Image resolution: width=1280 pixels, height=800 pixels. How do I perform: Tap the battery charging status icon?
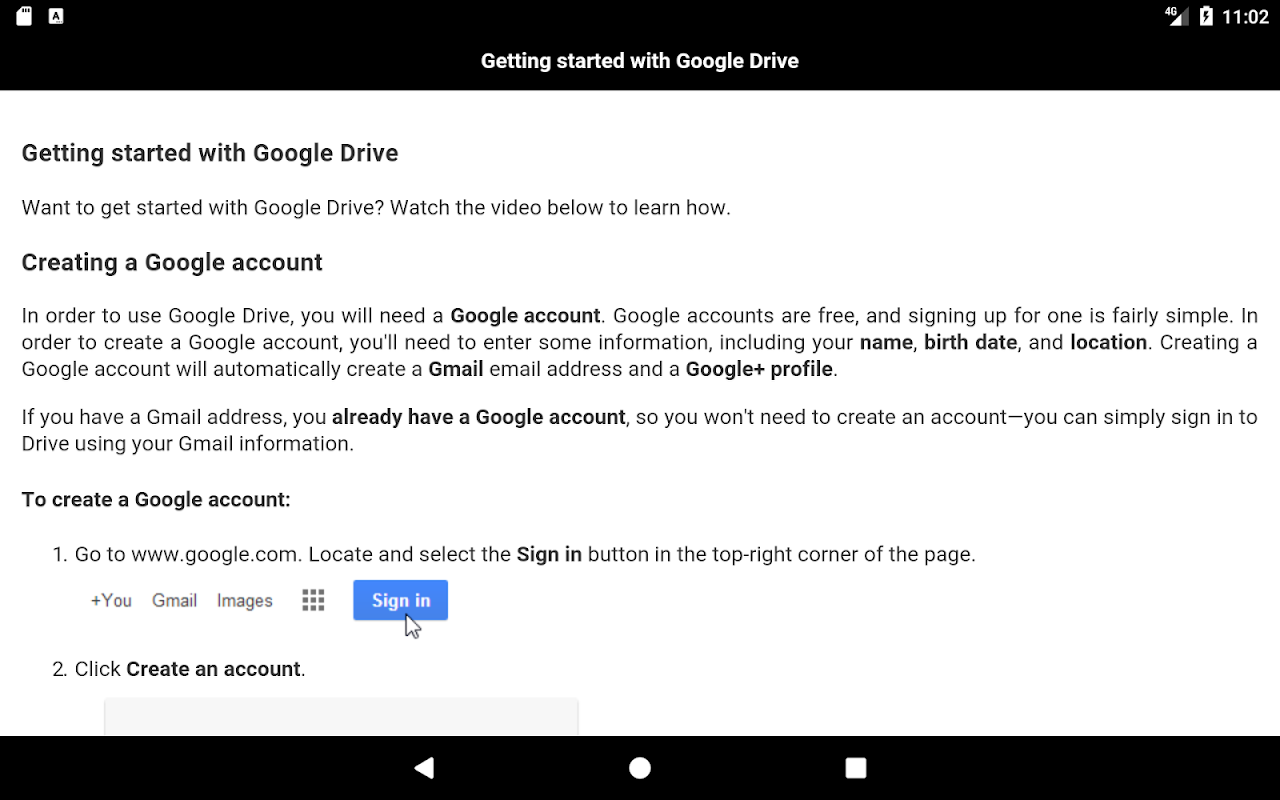pyautogui.click(x=1206, y=16)
